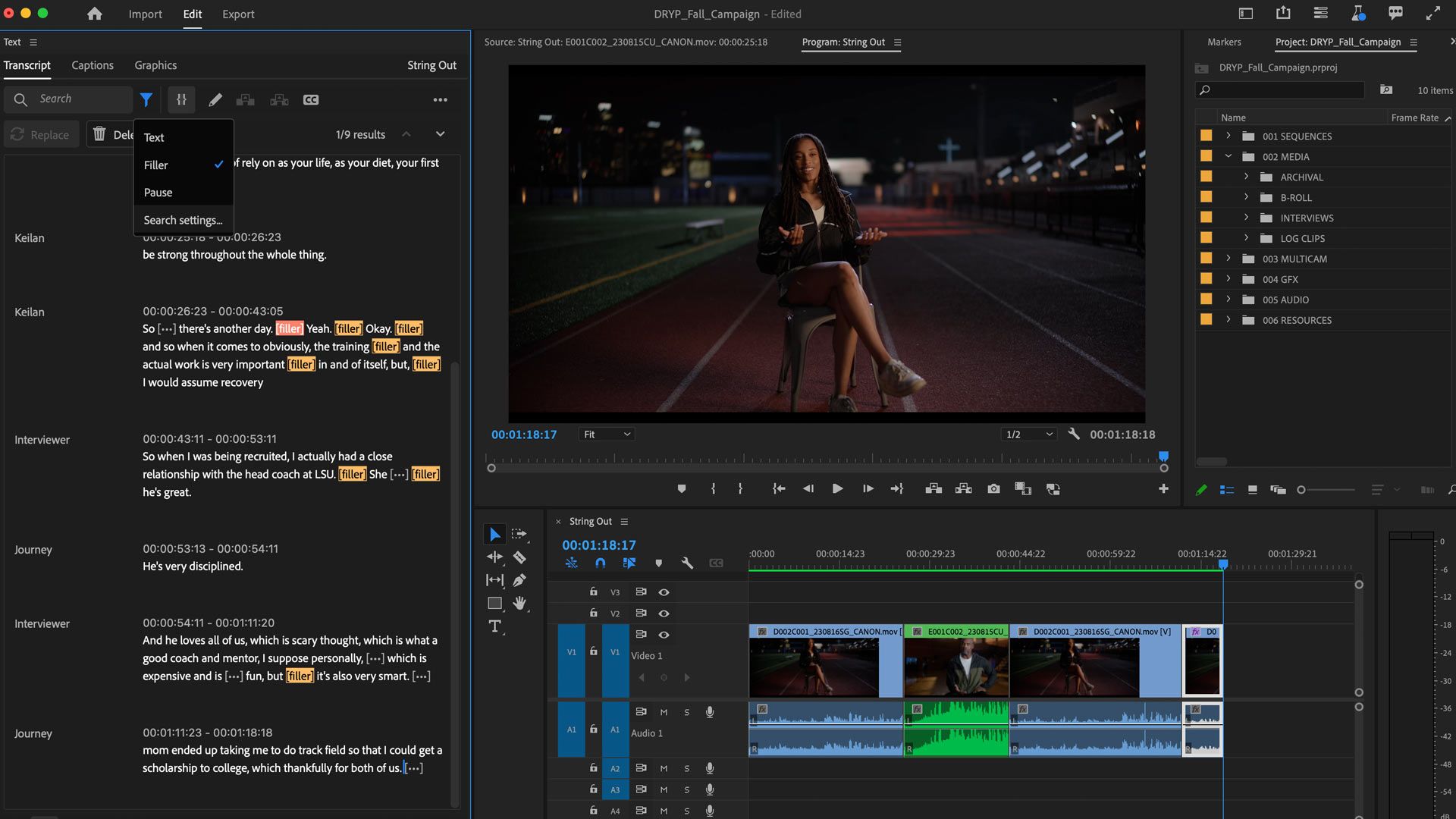
Task: Choose the Pause filter option in the menu
Action: 158,193
